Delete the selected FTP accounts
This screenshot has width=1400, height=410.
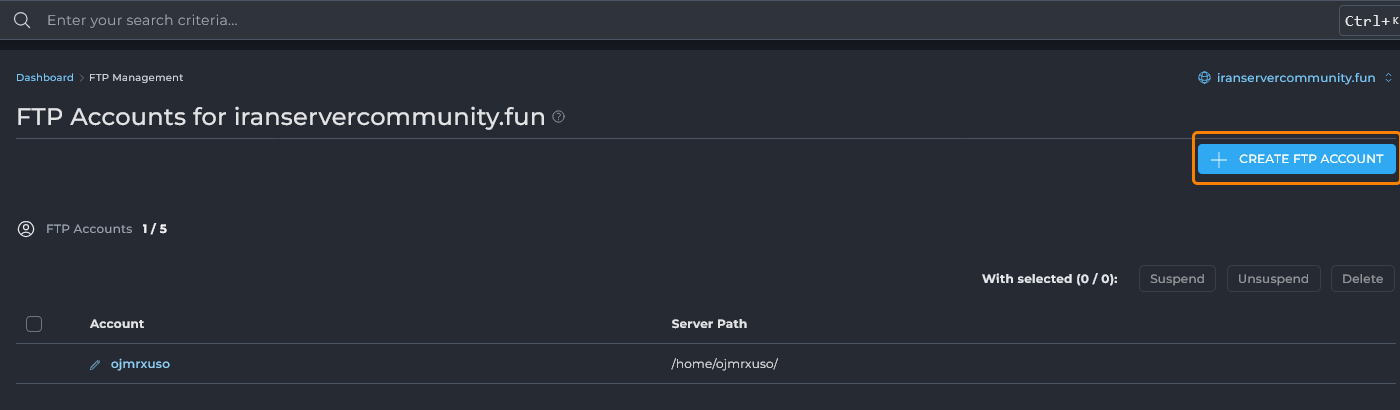[x=1362, y=279]
